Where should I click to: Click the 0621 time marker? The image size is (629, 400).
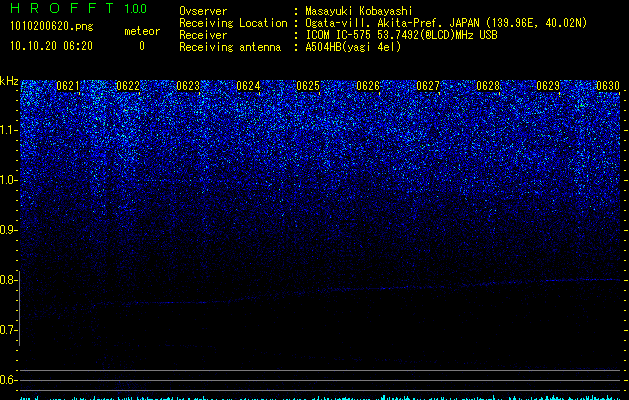click(68, 86)
